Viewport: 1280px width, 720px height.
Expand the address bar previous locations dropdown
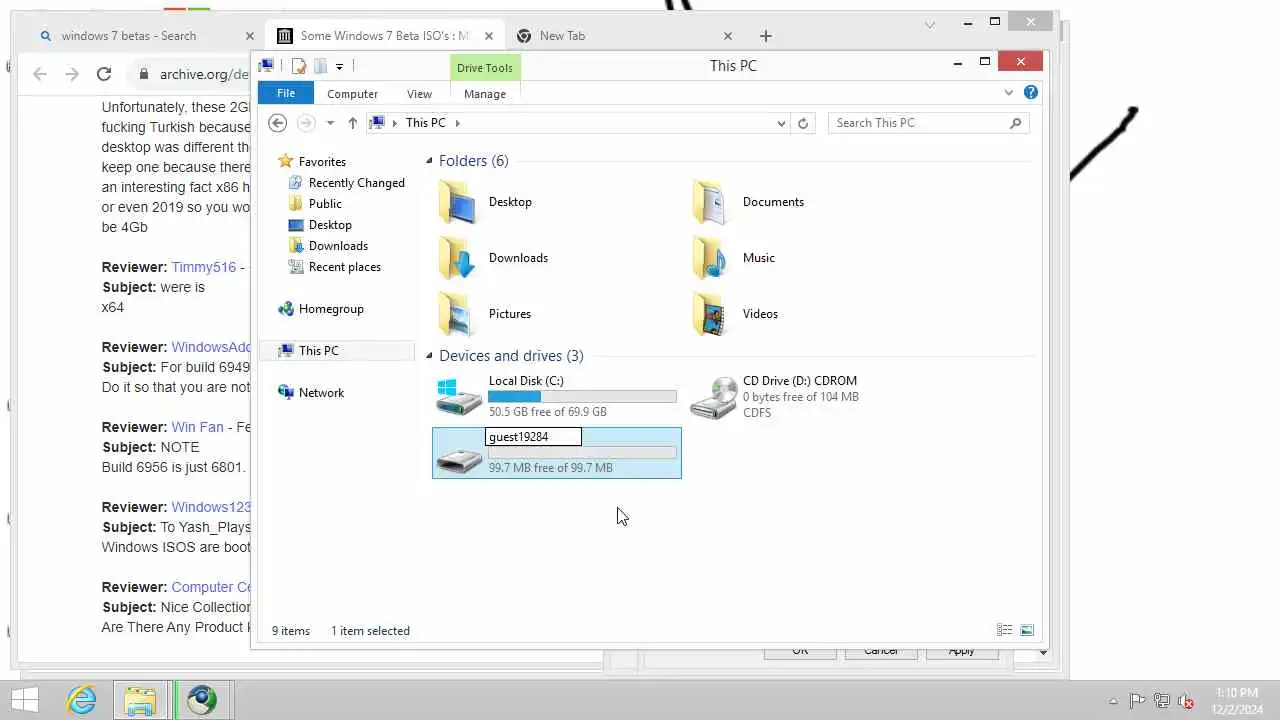click(781, 123)
